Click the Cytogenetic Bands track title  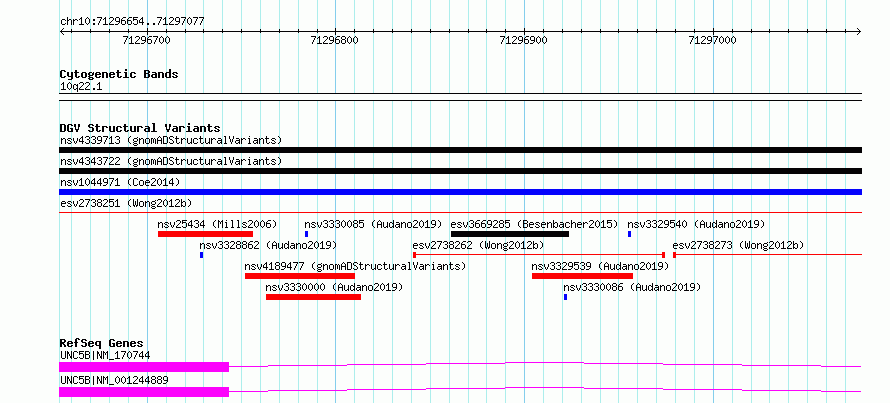point(119,74)
